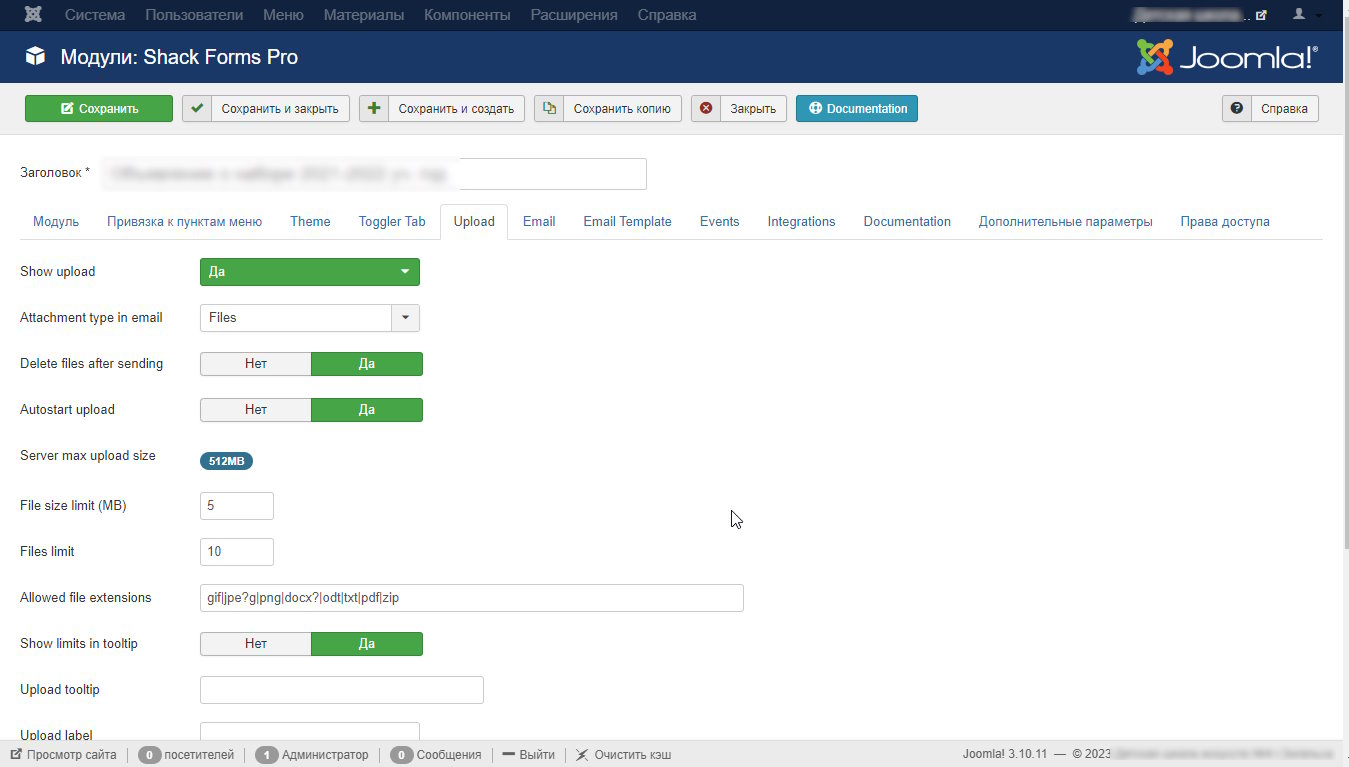
Task: Set Autostart upload to Да
Action: (367, 410)
